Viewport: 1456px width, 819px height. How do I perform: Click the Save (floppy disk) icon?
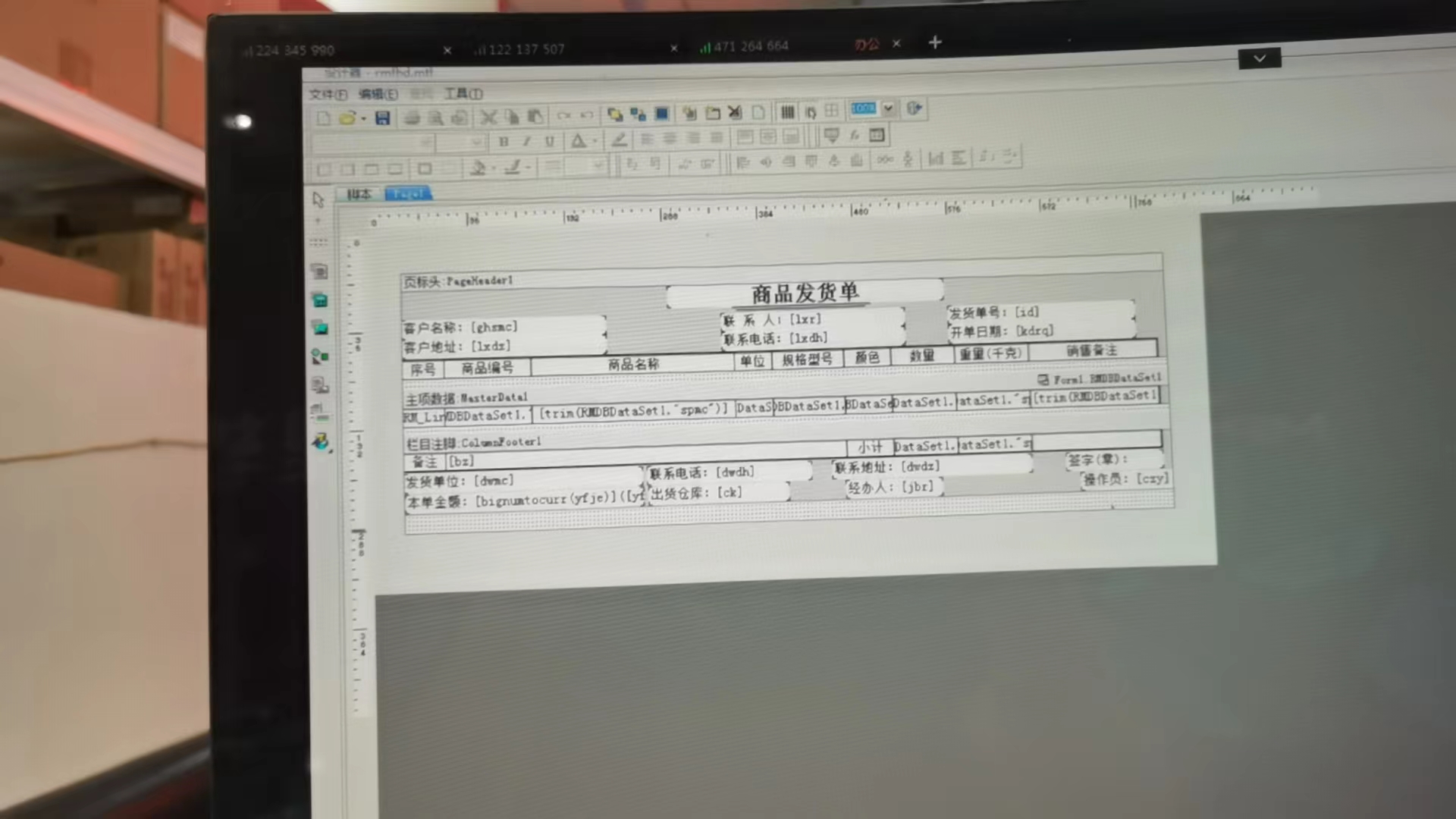pos(382,118)
